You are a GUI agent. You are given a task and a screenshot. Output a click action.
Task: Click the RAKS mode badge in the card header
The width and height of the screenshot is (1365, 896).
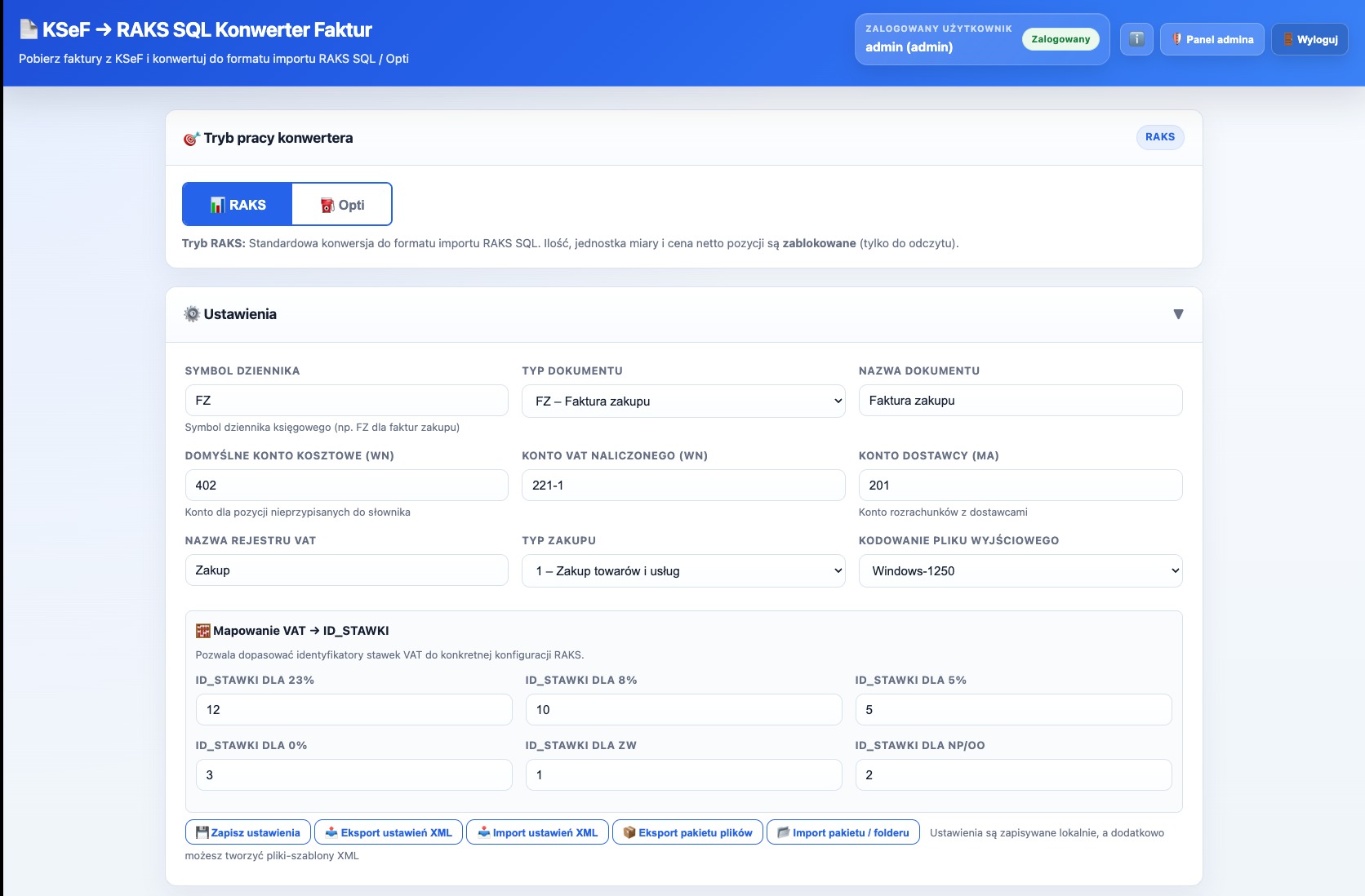click(x=1160, y=137)
